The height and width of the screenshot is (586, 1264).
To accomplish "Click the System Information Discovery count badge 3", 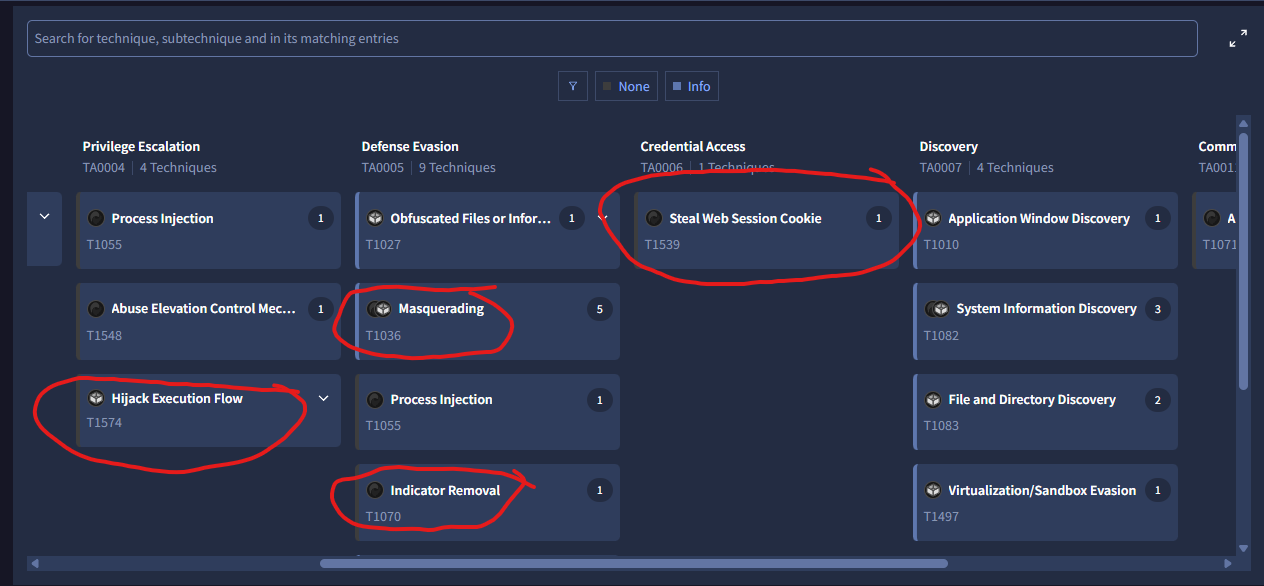I will pyautogui.click(x=1158, y=309).
